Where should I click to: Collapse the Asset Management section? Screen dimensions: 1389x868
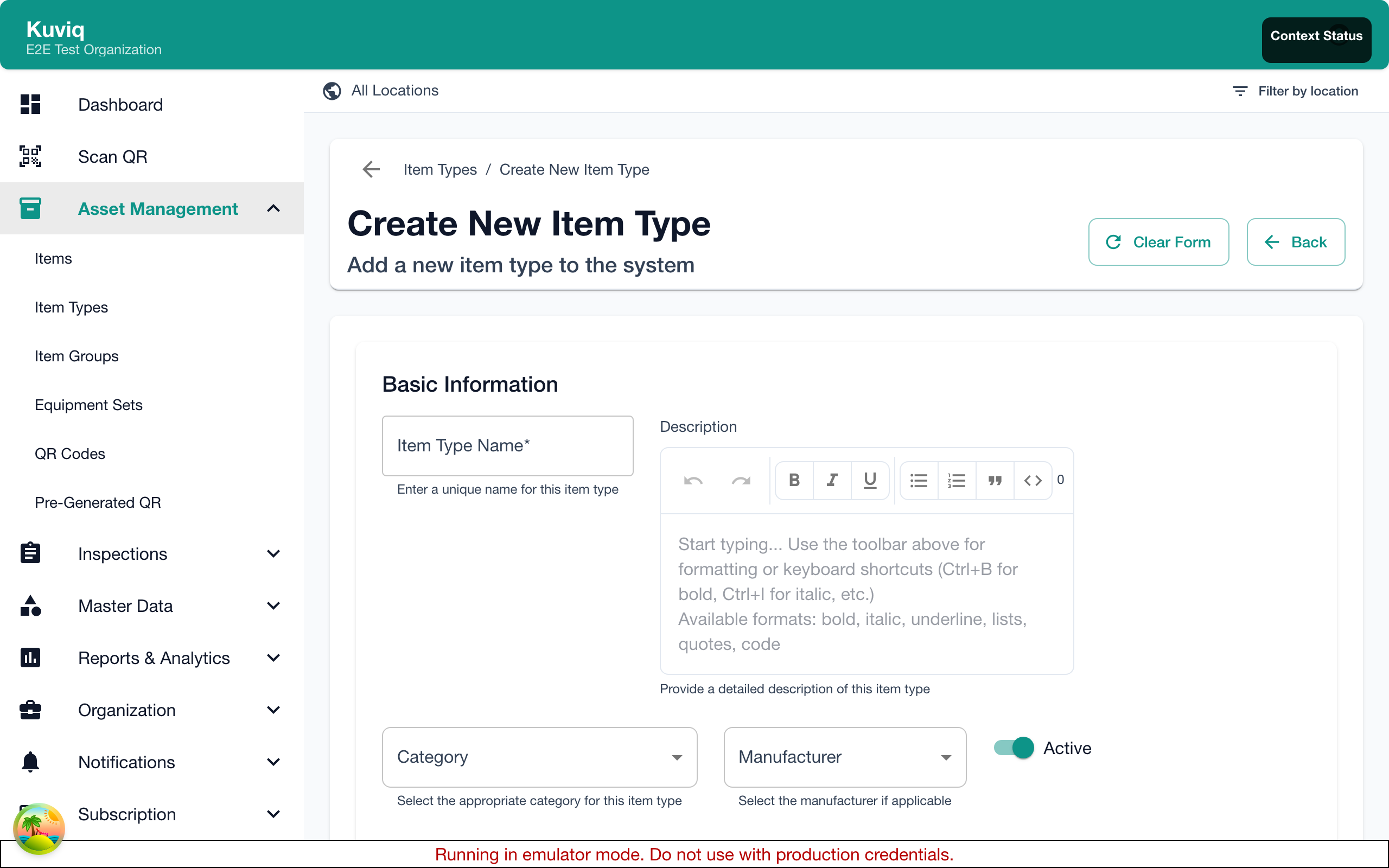(273, 208)
